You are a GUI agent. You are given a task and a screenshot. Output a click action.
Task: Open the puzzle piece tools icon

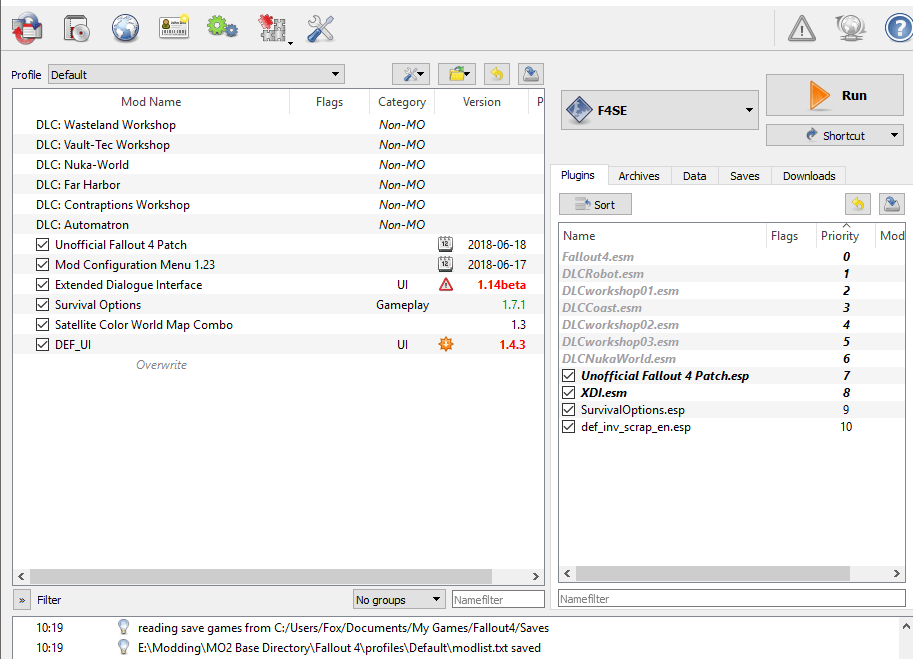point(274,29)
